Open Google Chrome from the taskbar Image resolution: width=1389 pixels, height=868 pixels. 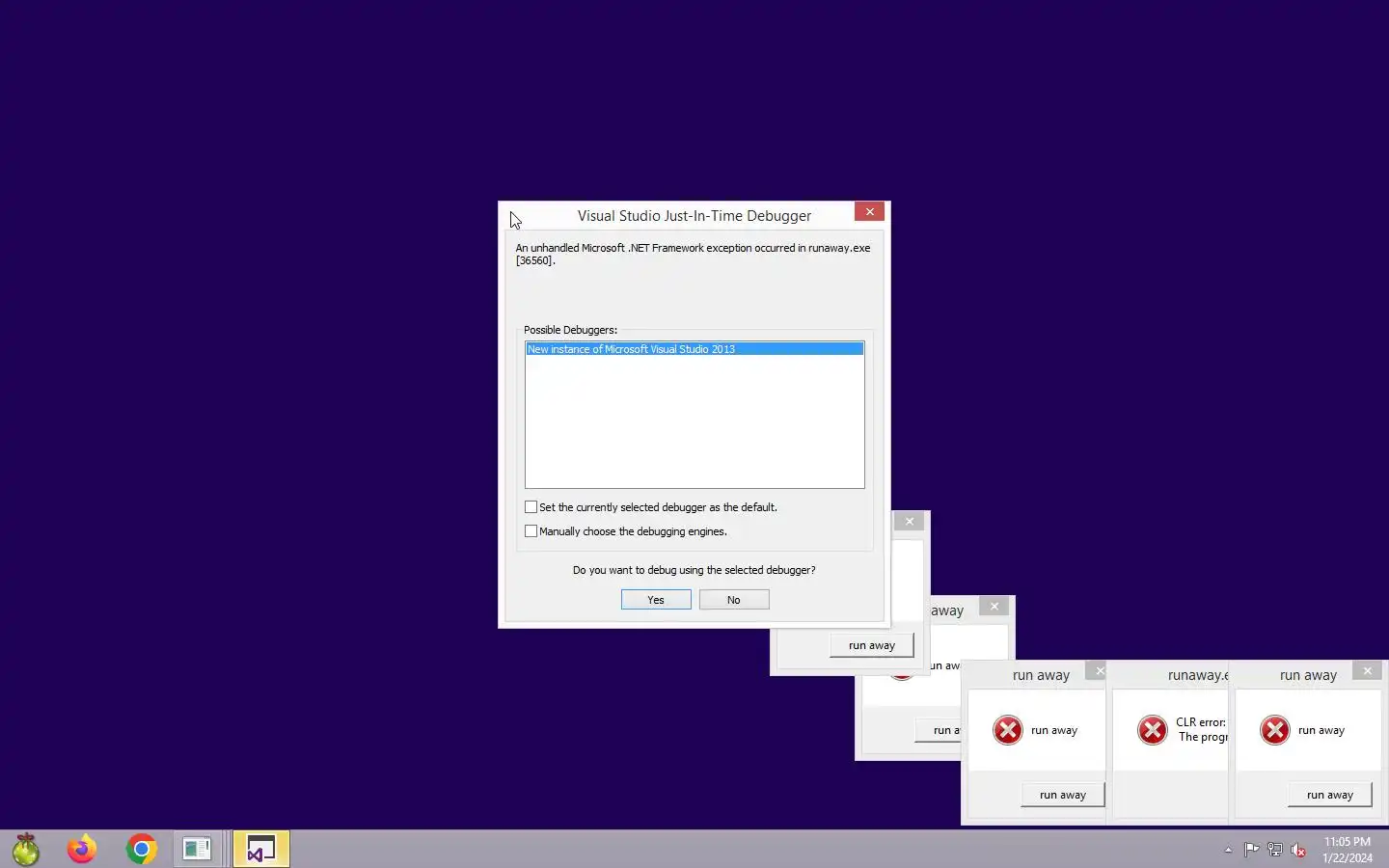[x=141, y=849]
